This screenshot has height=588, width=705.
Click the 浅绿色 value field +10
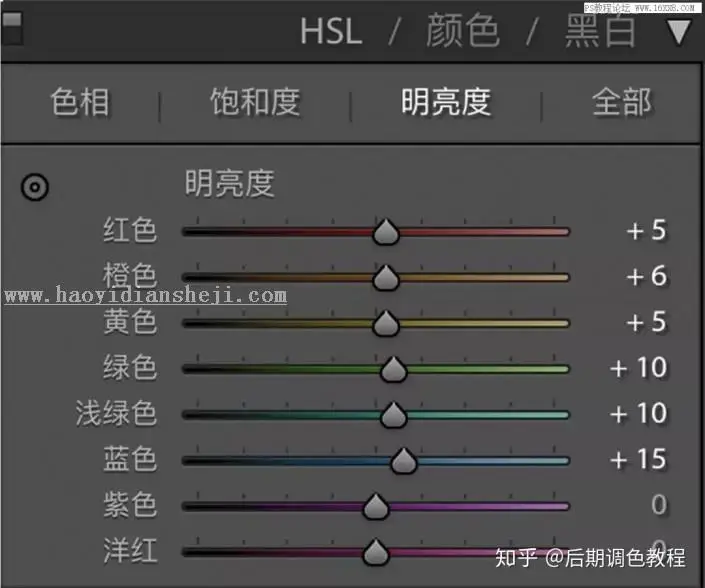point(638,413)
